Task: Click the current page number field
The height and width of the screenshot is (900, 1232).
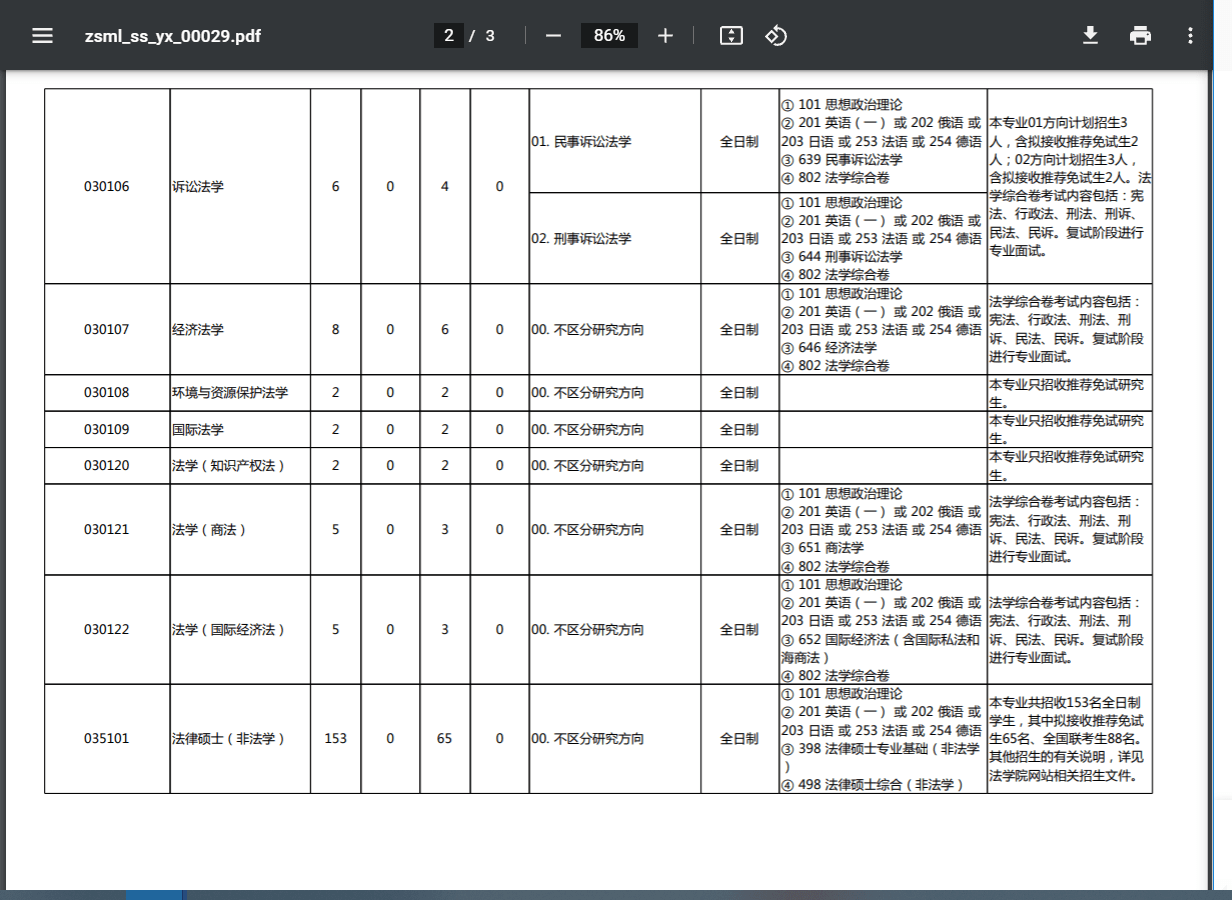Action: point(449,36)
